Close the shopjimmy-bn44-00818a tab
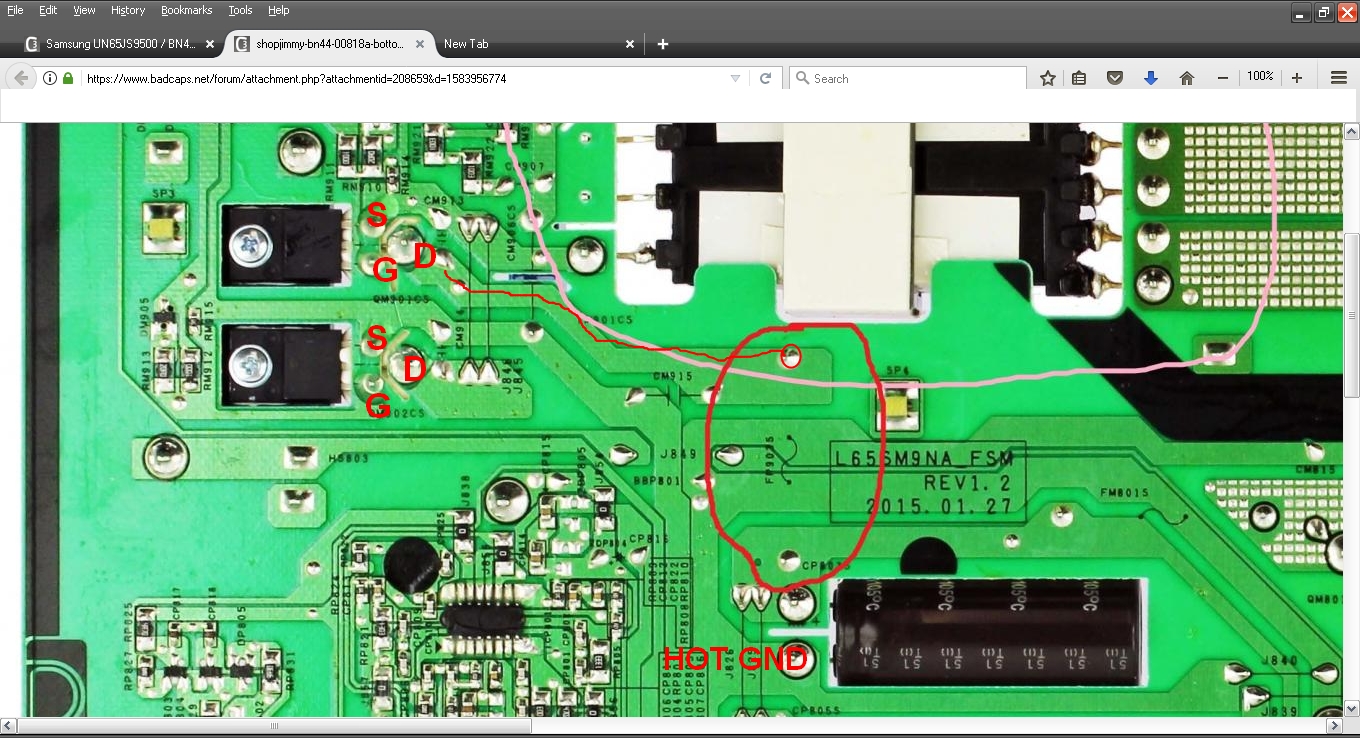Viewport: 1360px width, 738px height. tap(420, 44)
